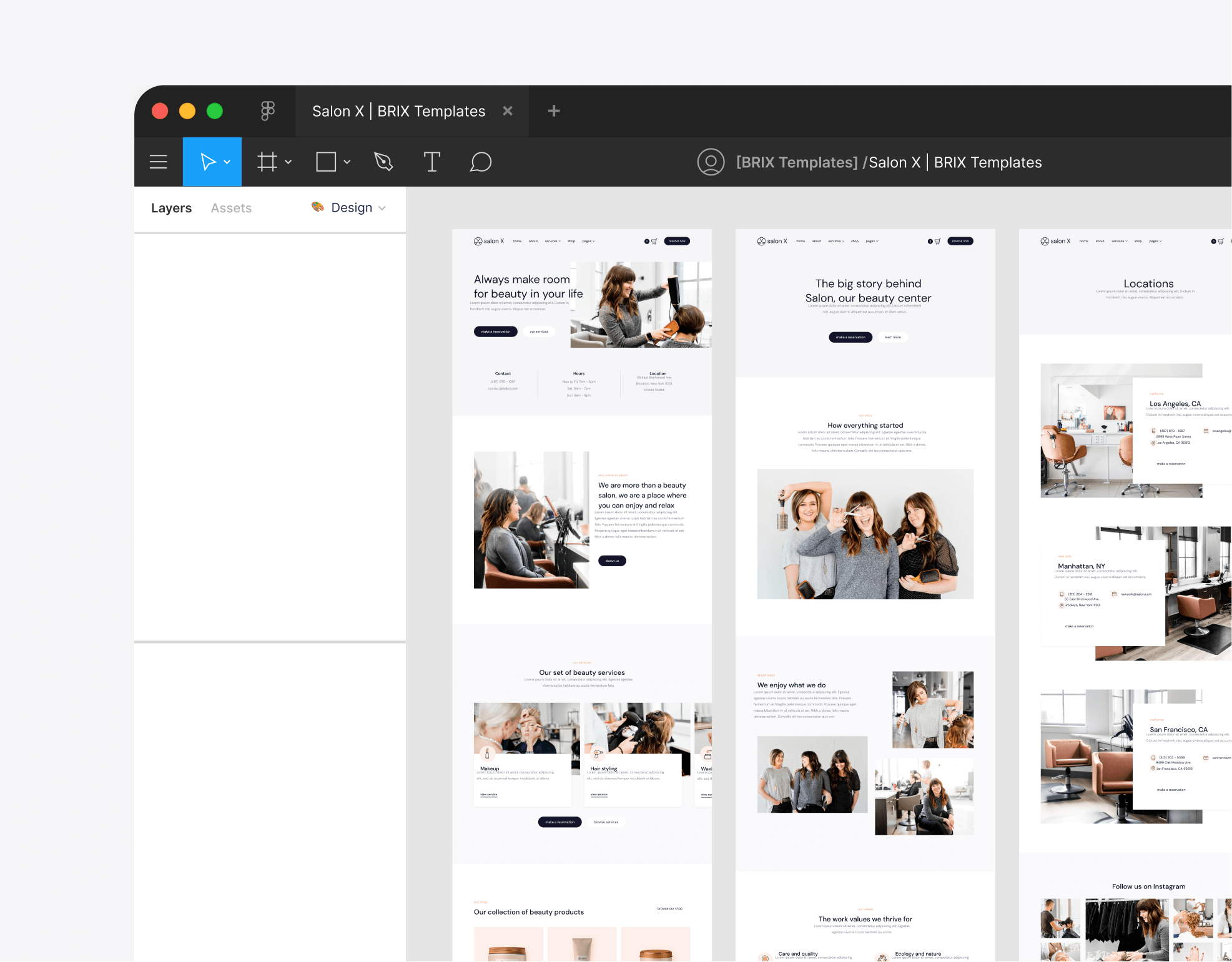Select the salon clients photo beside text
The image size is (1232, 962).
click(x=531, y=520)
